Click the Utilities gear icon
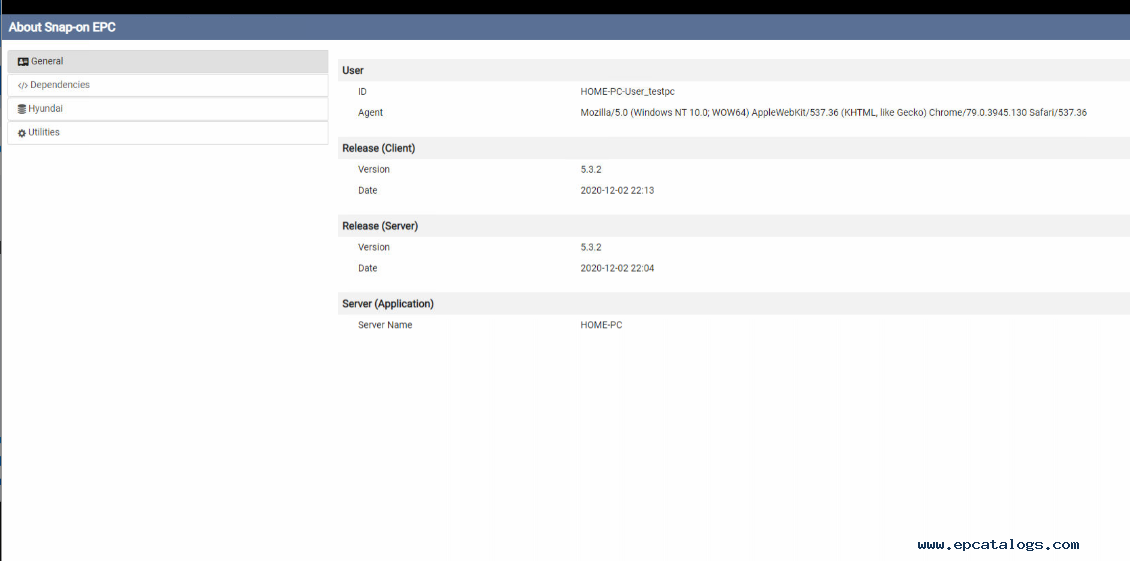This screenshot has height=561, width=1130. pyautogui.click(x=22, y=133)
